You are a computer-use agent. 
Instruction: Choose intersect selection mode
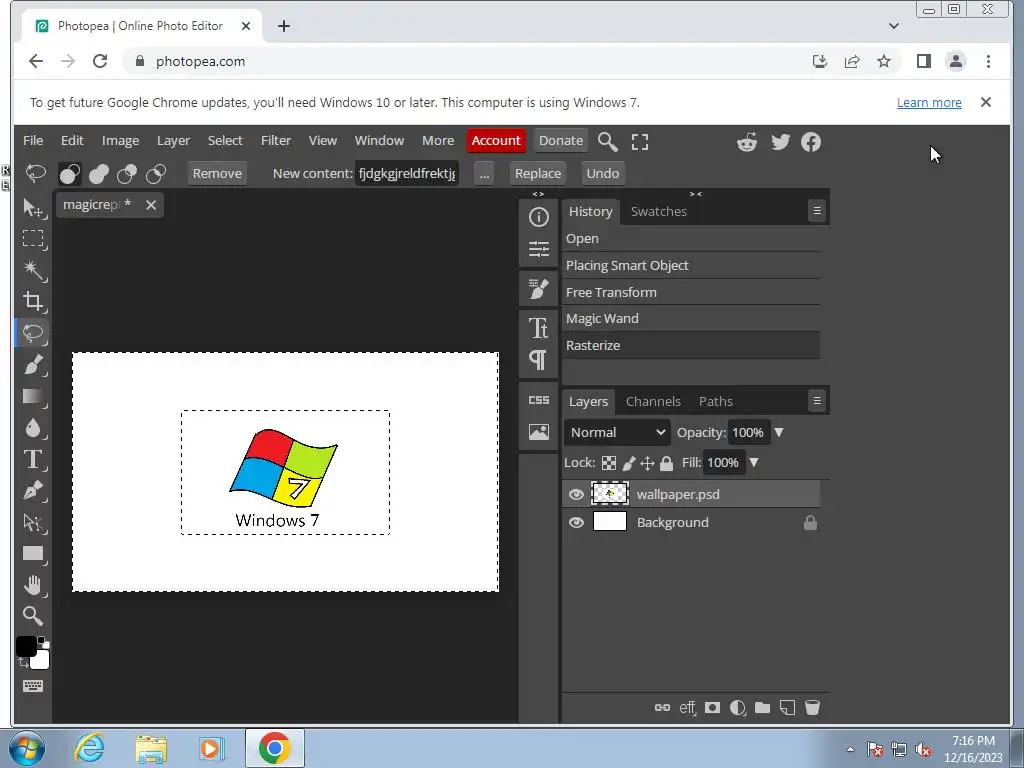tap(155, 174)
